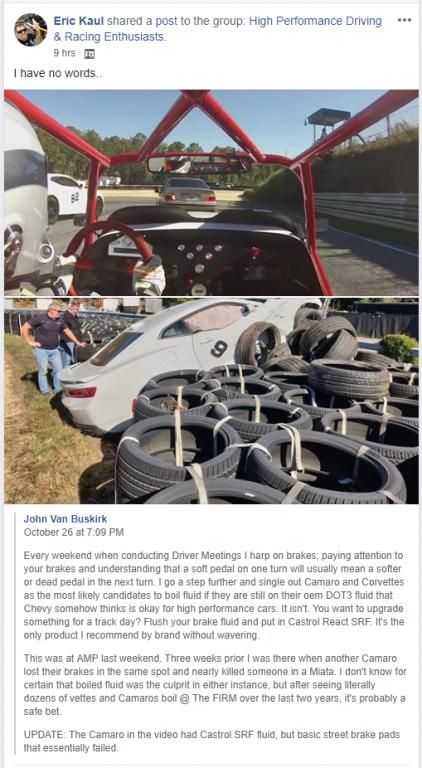Click the silver car ahead on the track
The width and height of the screenshot is (422, 768).
click(187, 192)
